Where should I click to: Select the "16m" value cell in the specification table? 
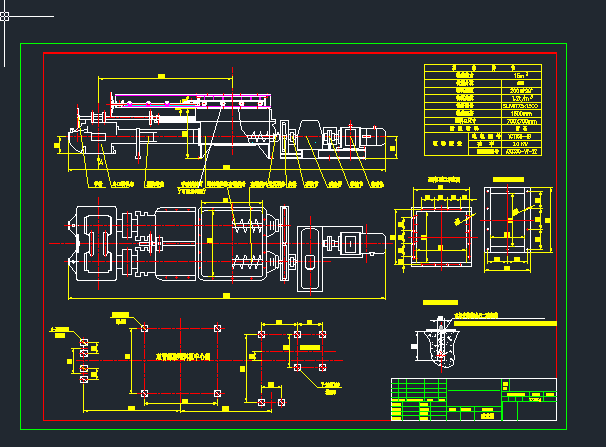521,76
